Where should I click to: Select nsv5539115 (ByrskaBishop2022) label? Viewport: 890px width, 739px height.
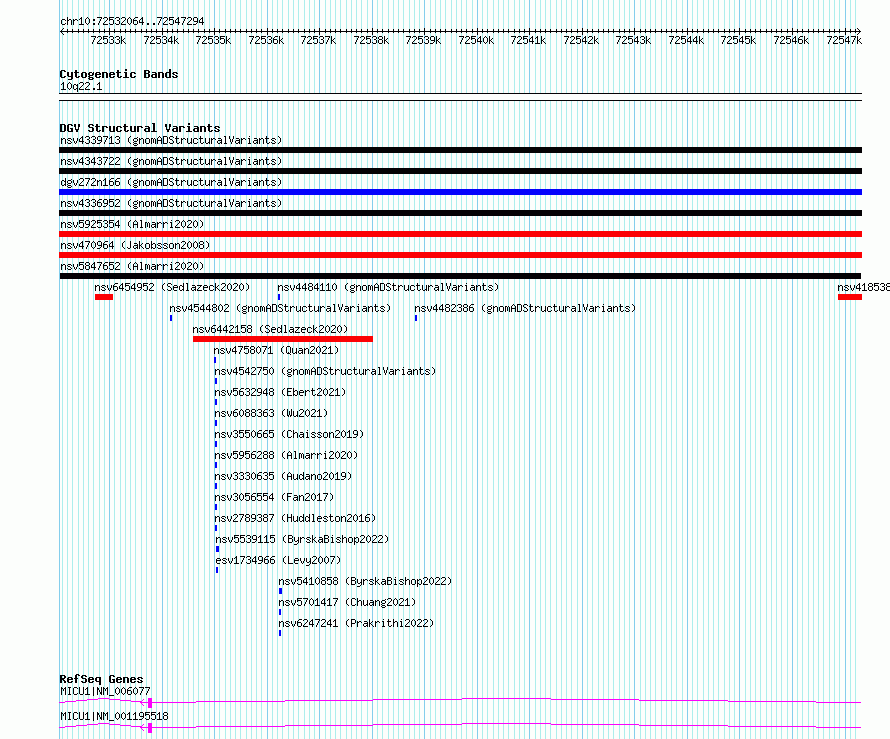[302, 539]
